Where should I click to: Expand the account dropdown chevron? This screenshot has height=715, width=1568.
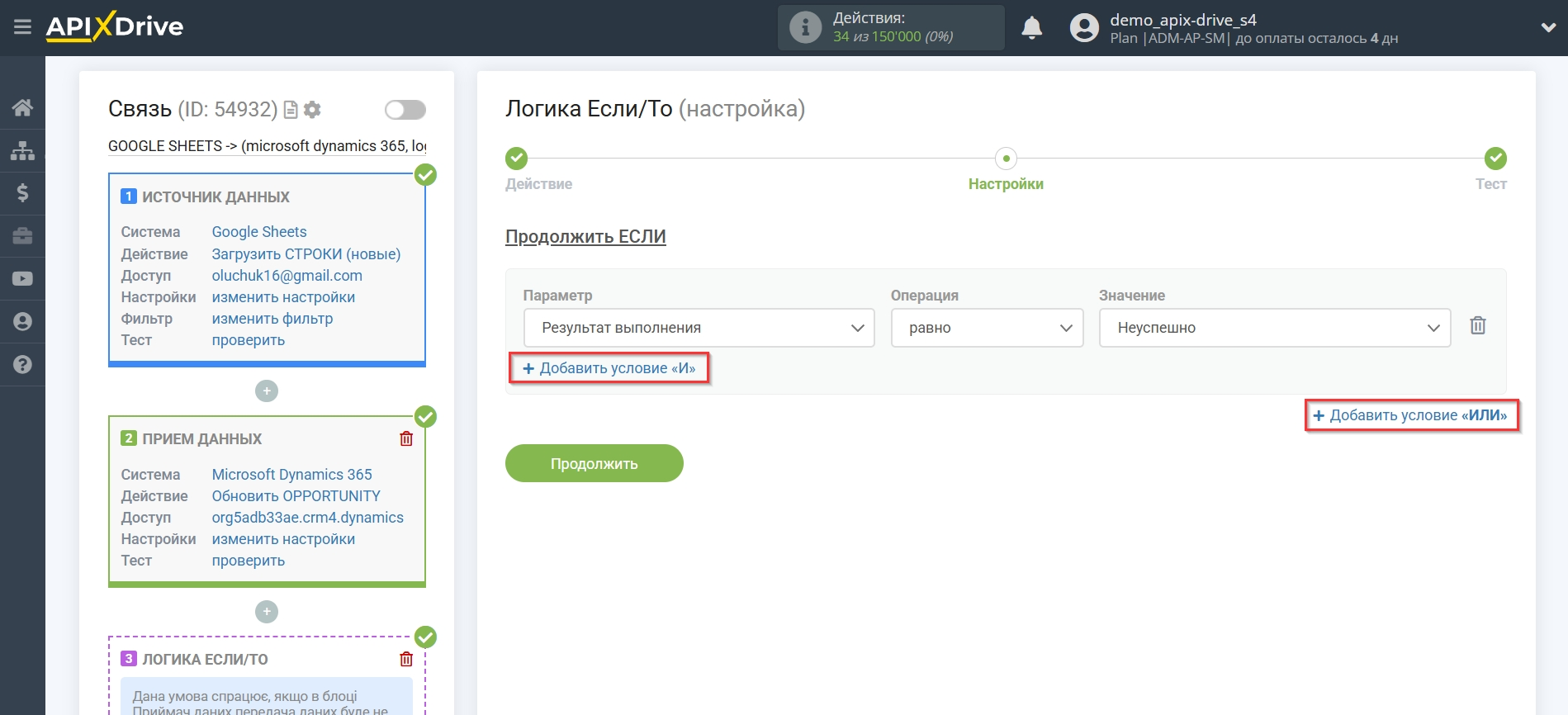click(1548, 27)
